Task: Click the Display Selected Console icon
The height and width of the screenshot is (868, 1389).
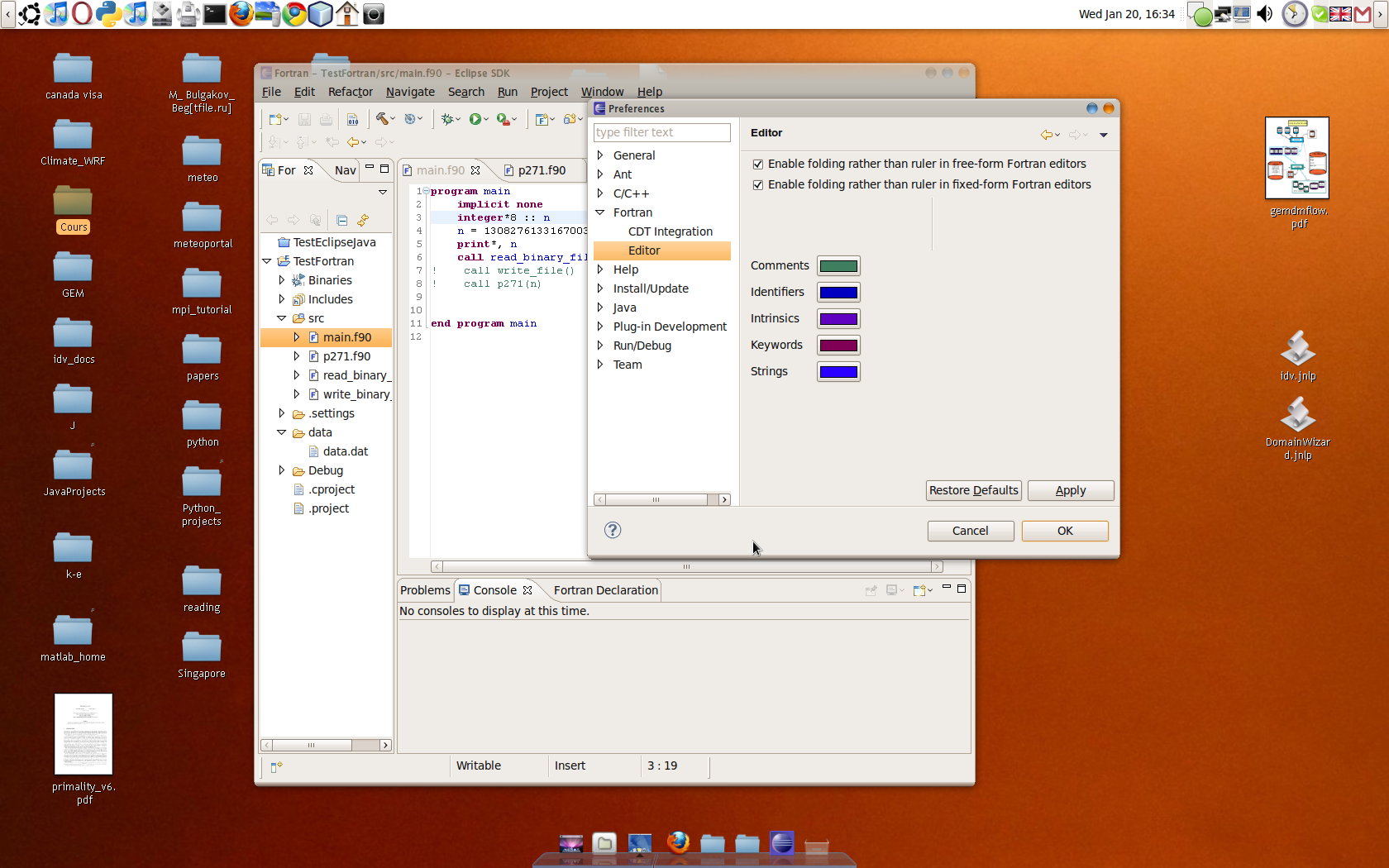Action: [x=892, y=590]
